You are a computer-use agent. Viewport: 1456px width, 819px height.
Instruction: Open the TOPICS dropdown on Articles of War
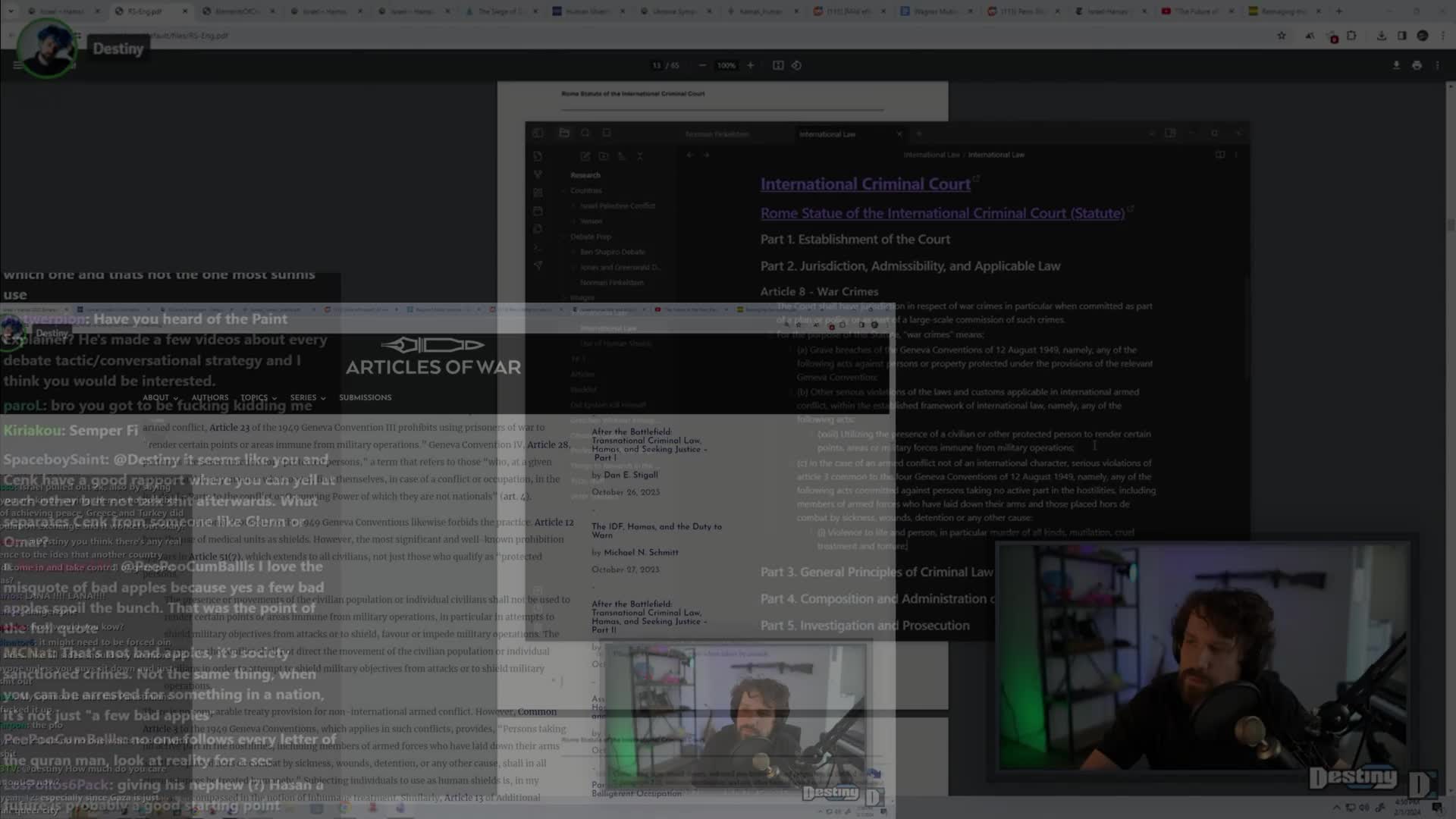[x=258, y=397]
